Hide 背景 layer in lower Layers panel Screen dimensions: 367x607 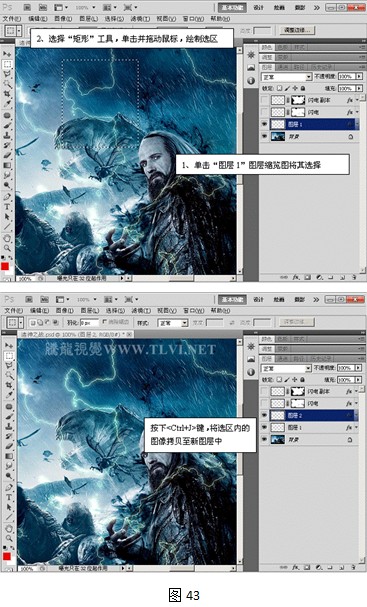265,439
